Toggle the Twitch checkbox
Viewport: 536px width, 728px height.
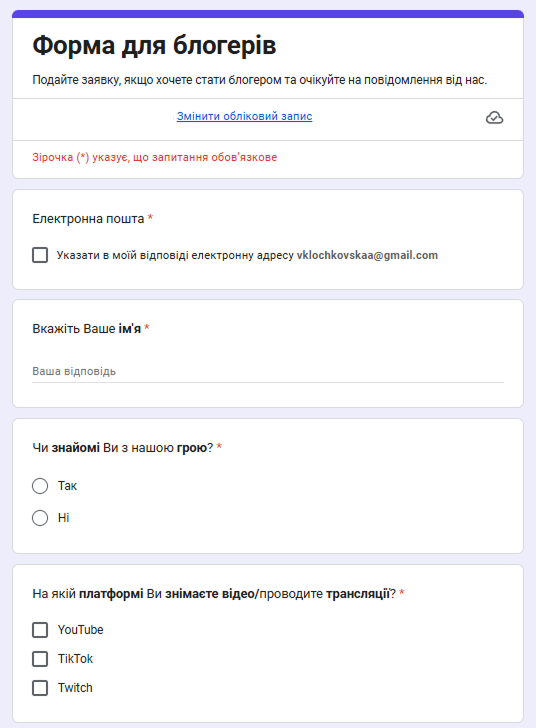click(40, 688)
